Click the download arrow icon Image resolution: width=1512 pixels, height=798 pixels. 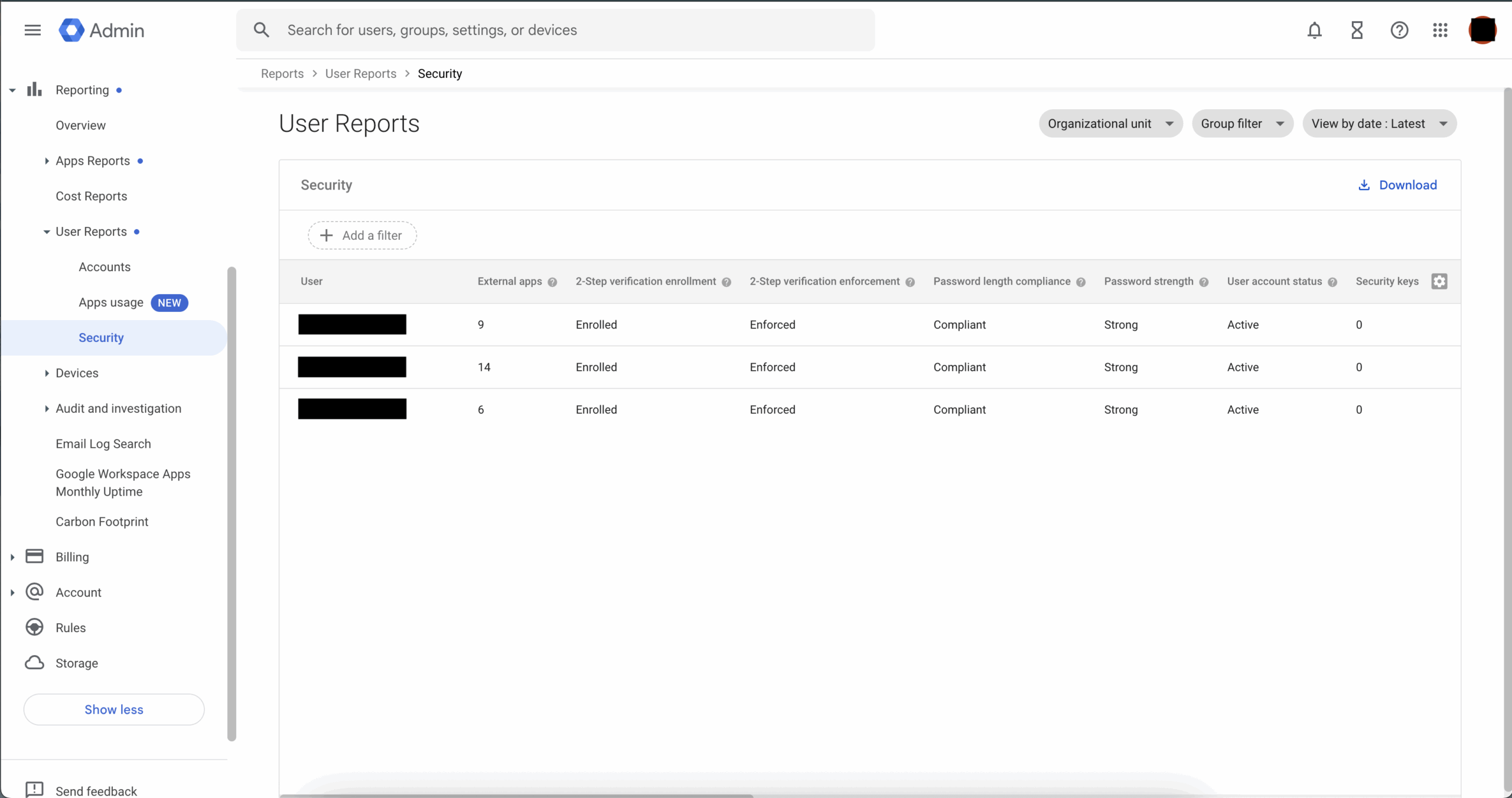[1364, 185]
